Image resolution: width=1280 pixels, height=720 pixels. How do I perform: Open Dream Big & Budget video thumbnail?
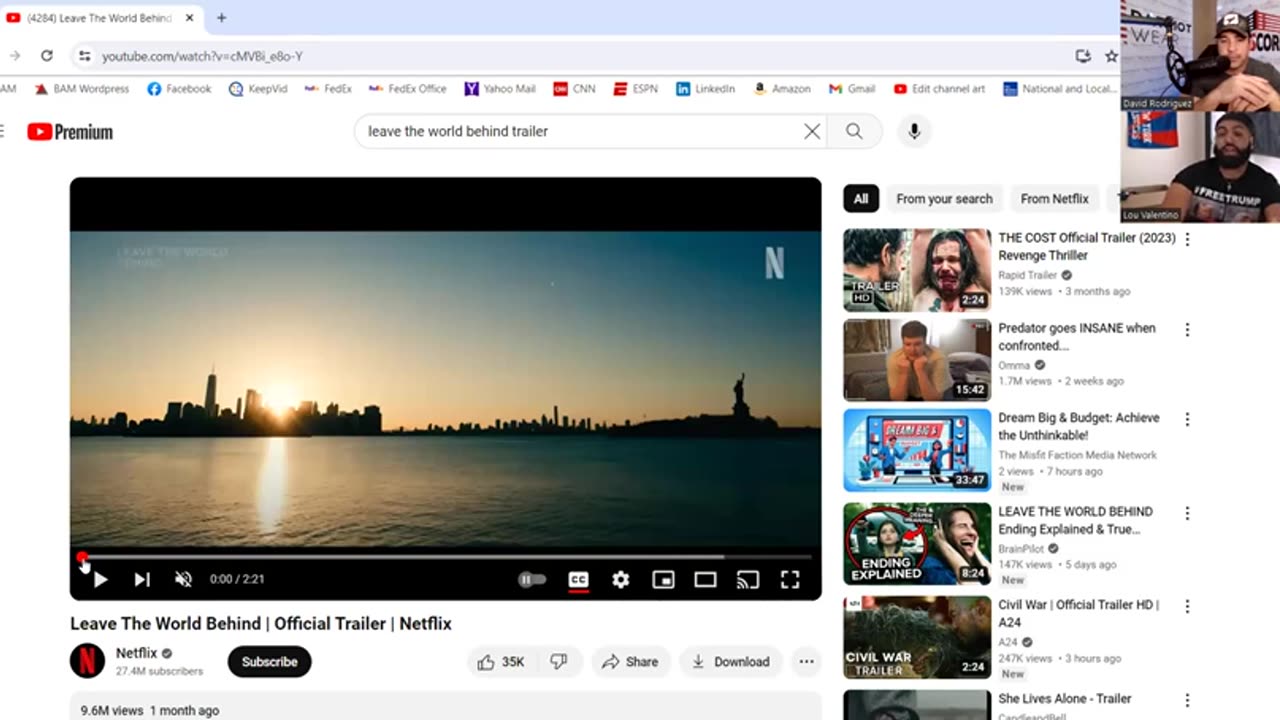pos(917,450)
